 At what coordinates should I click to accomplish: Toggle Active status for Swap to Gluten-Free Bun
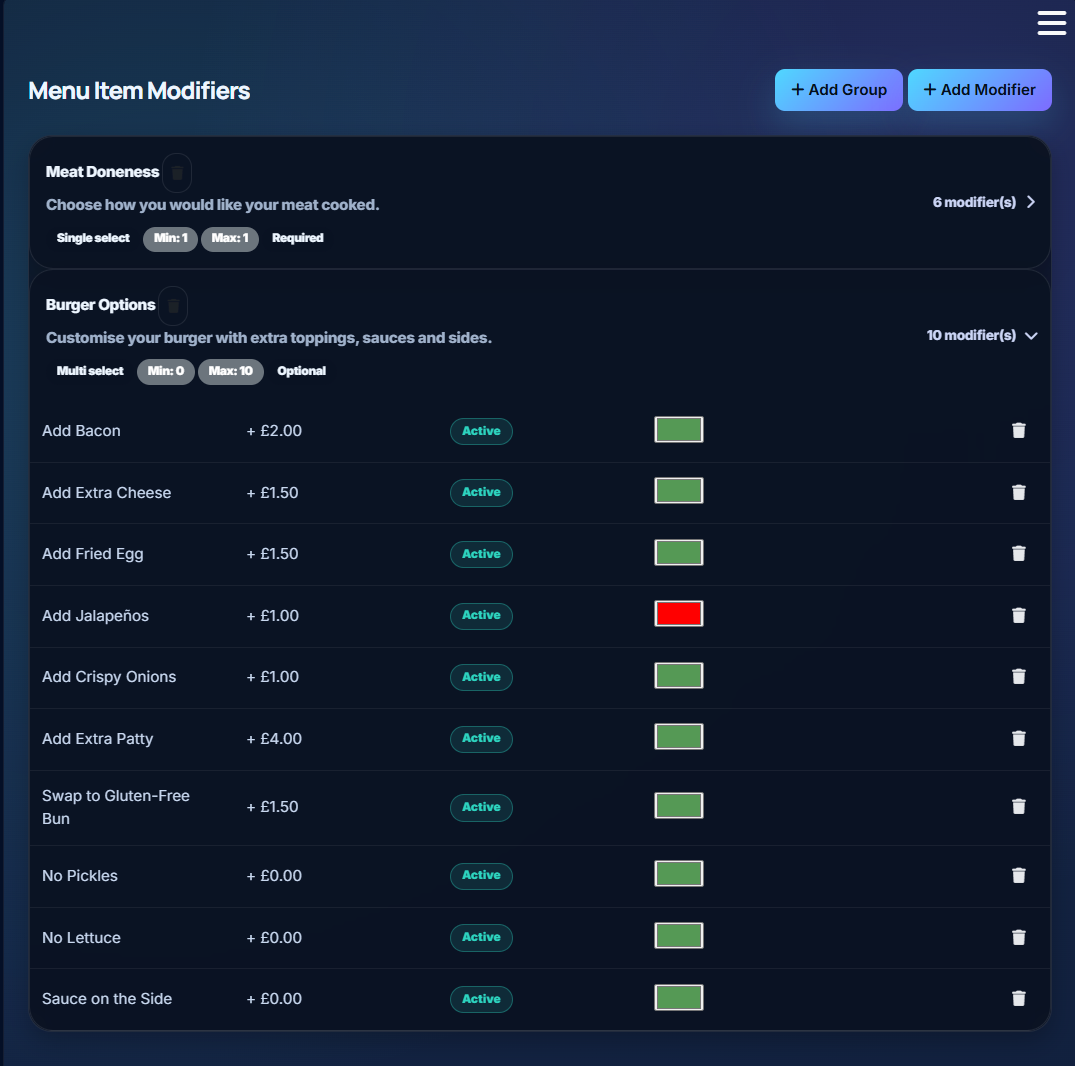(x=481, y=807)
